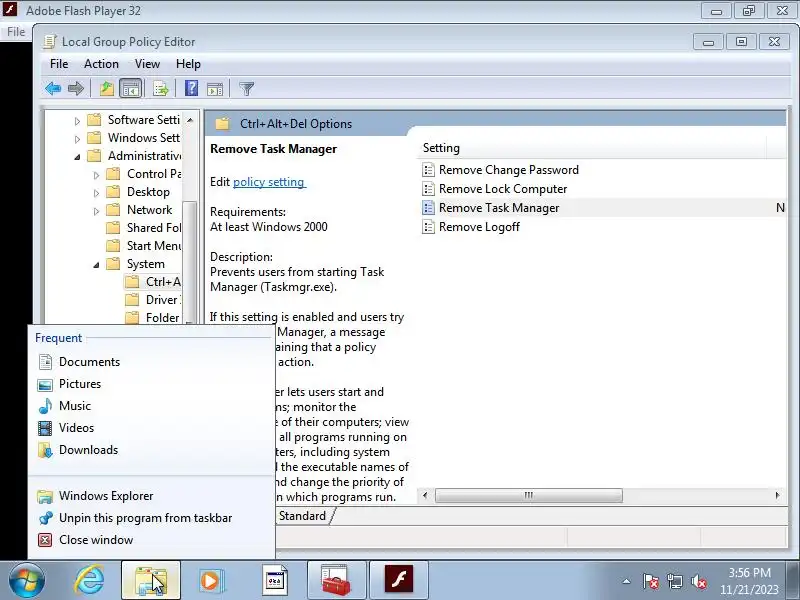Open Windows Media Player from taskbar
The height and width of the screenshot is (600, 800).
[210, 581]
